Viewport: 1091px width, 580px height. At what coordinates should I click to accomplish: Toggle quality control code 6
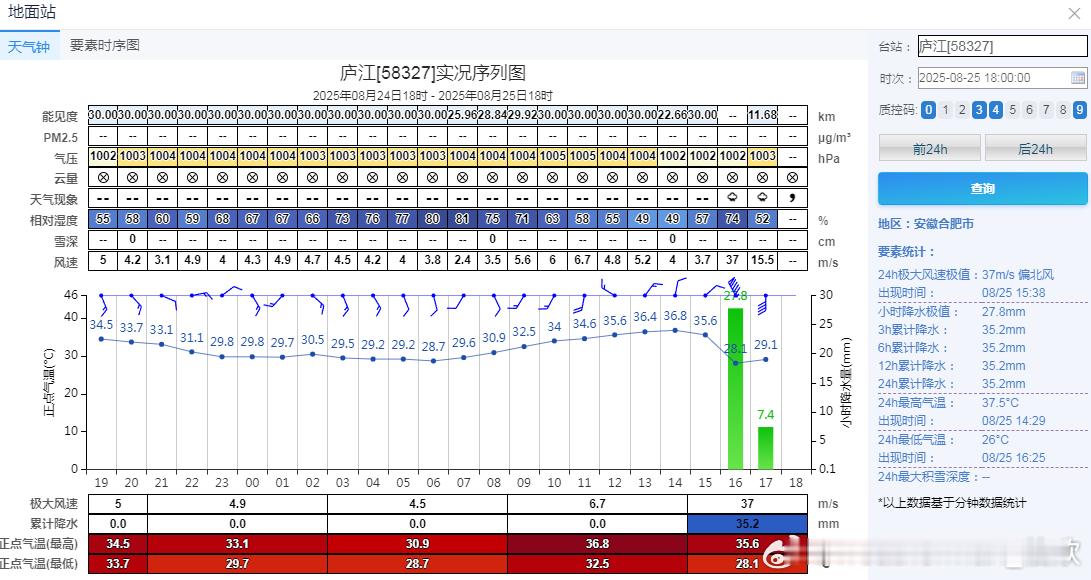pyautogui.click(x=1029, y=109)
